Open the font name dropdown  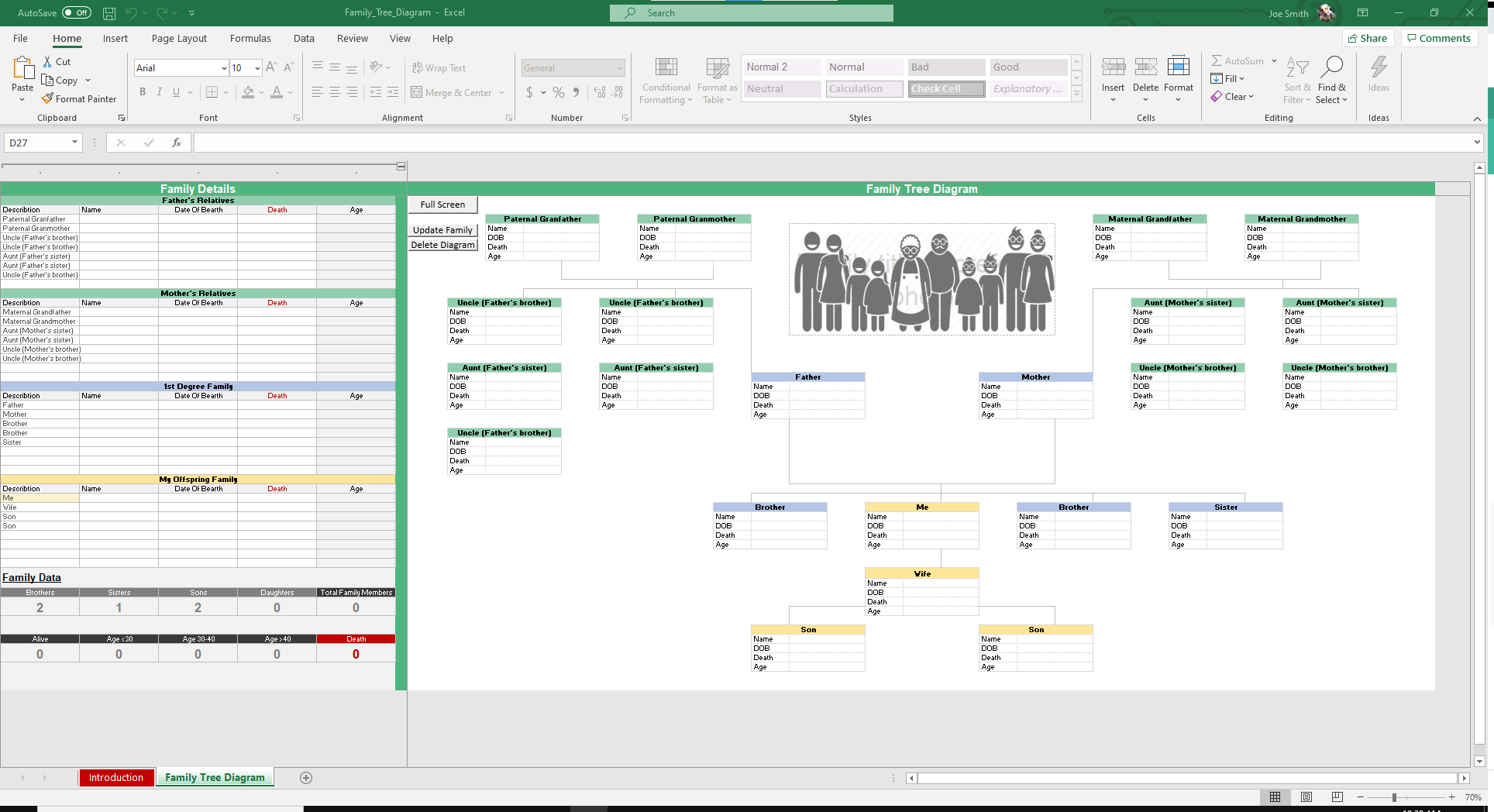coord(224,68)
